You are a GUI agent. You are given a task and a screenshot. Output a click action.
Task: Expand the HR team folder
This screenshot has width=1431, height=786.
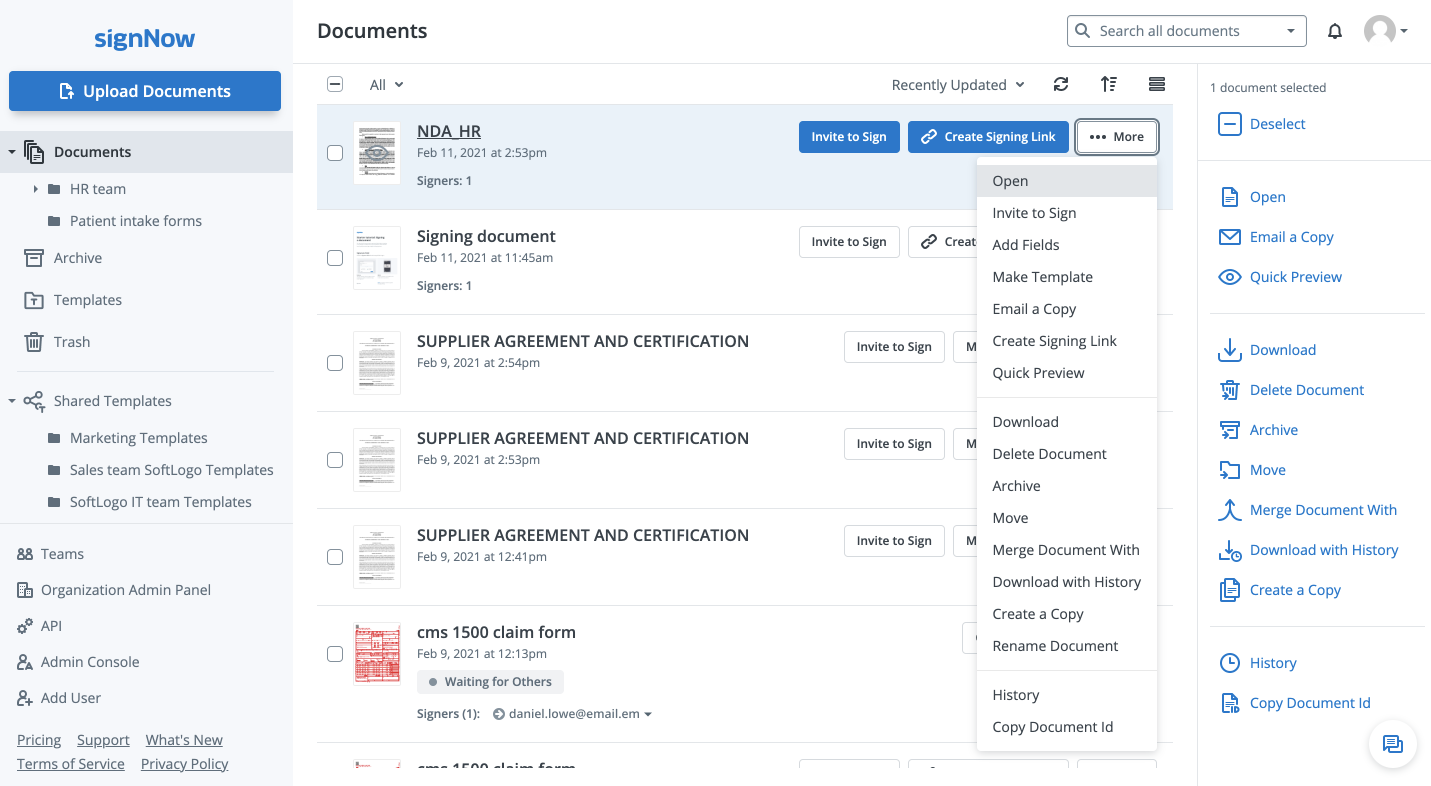(x=36, y=189)
